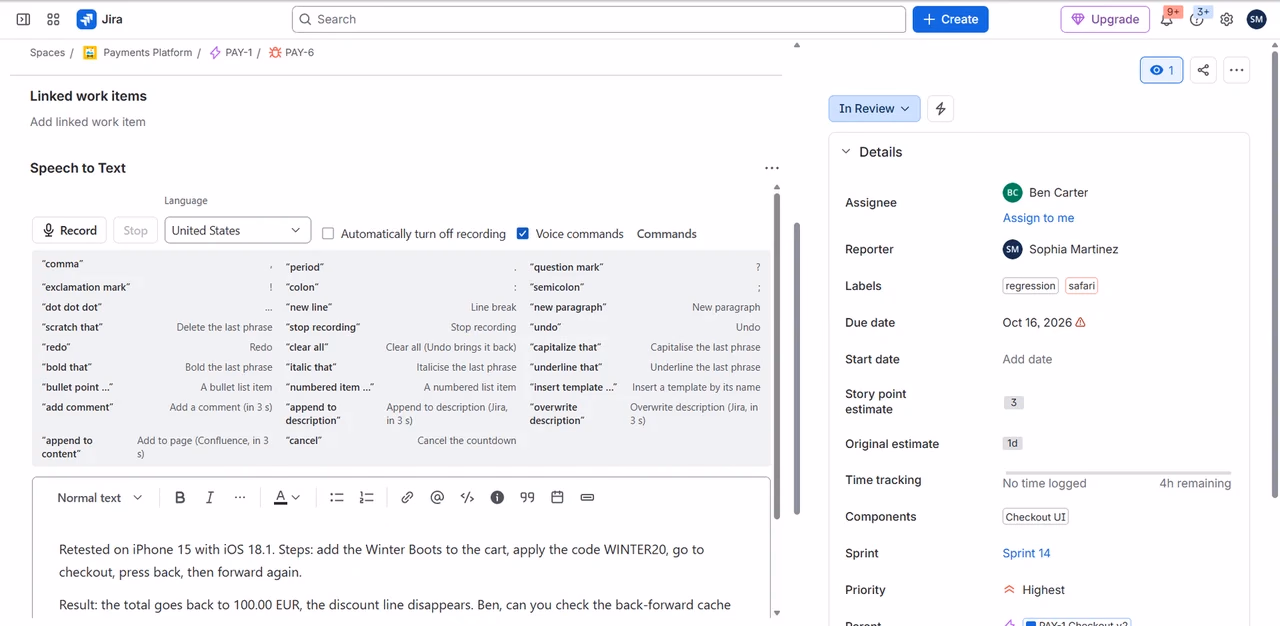Open the SM profile avatar menu
Image resolution: width=1280 pixels, height=626 pixels.
[x=1257, y=19]
